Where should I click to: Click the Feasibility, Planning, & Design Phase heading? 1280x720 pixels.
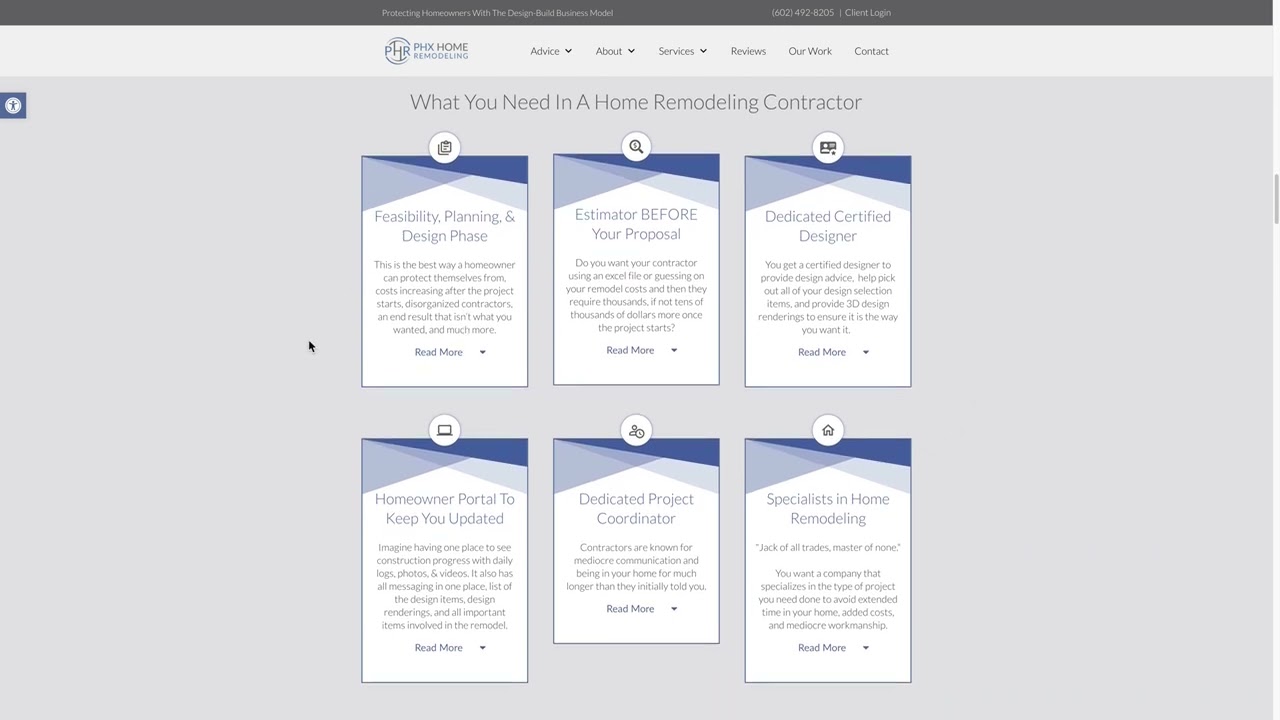(x=445, y=226)
